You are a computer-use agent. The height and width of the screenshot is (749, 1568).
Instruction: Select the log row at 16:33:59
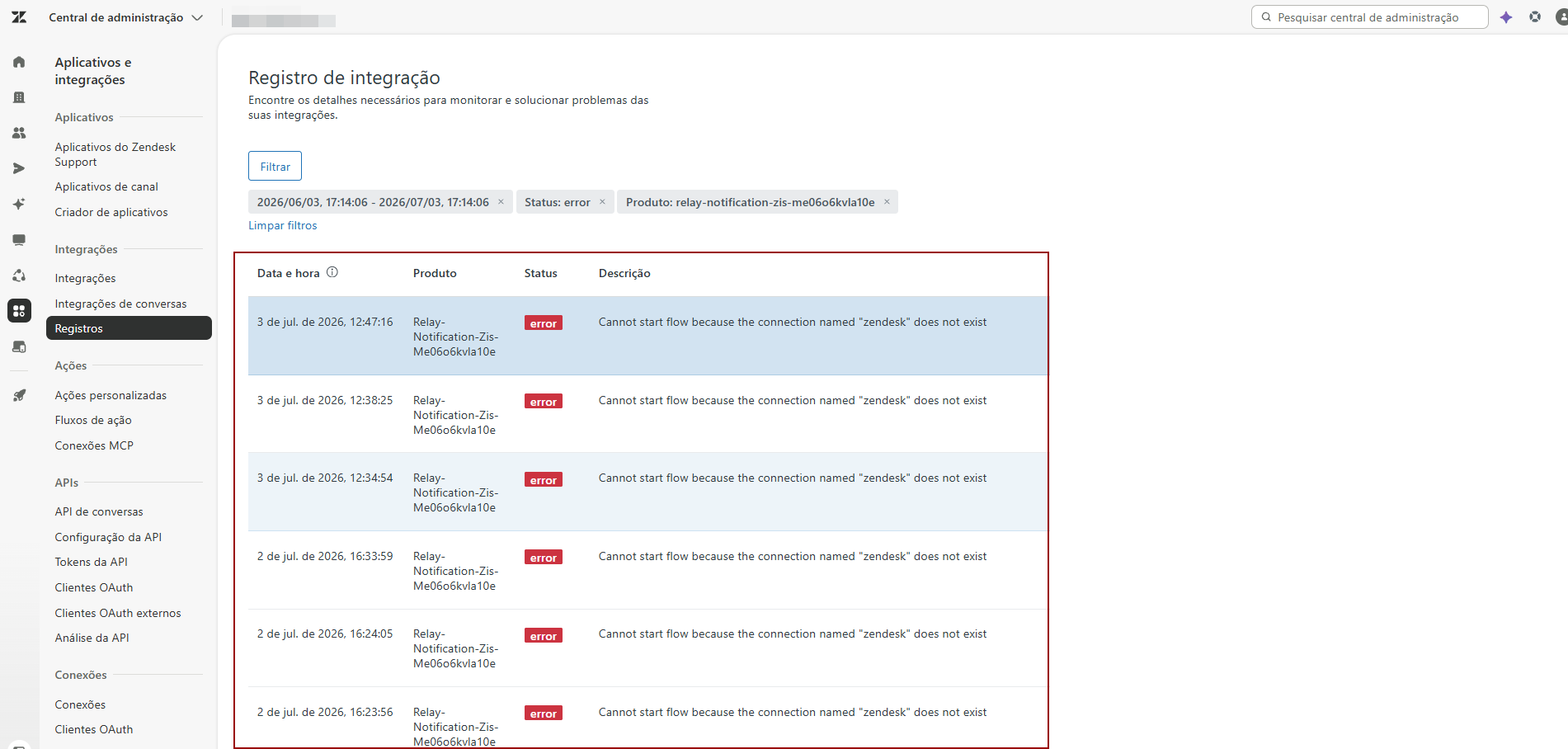[647, 570]
